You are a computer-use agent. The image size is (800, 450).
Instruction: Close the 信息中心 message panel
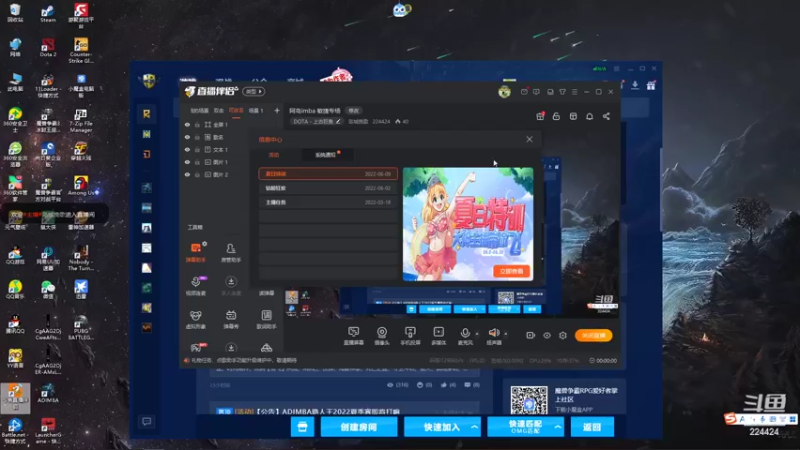coord(530,139)
